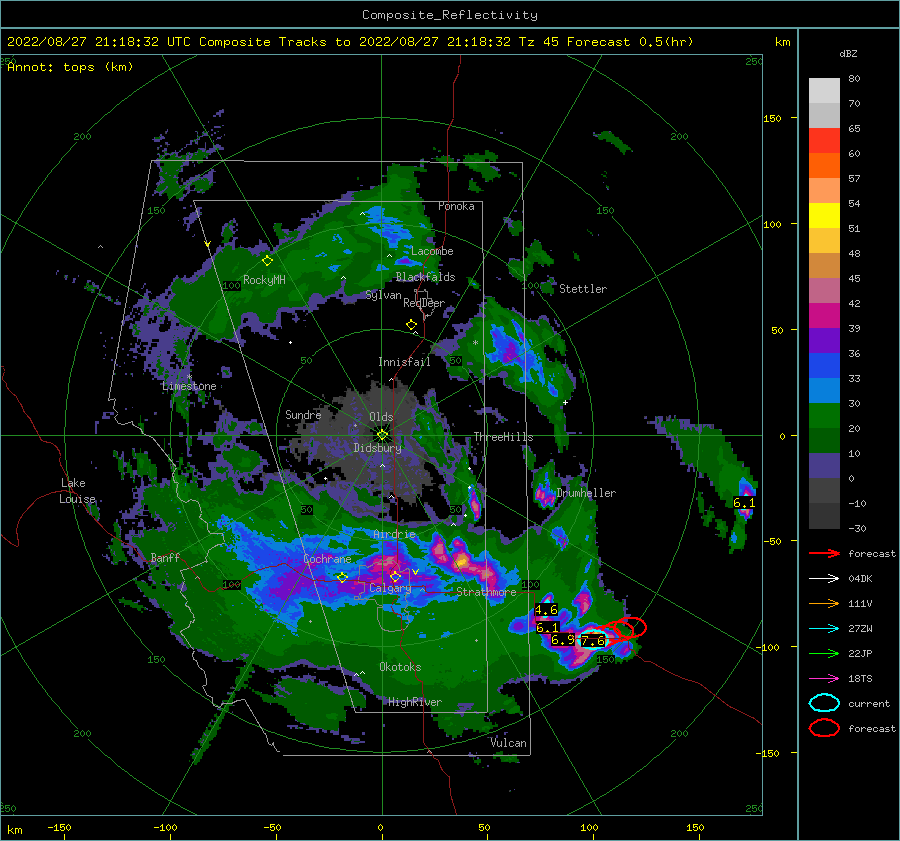Click the Ponoka city label
Viewport: 900px width, 841px height.
pyautogui.click(x=456, y=206)
